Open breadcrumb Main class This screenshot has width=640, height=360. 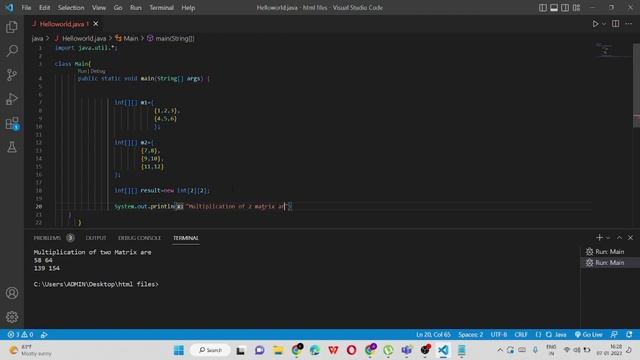point(127,38)
